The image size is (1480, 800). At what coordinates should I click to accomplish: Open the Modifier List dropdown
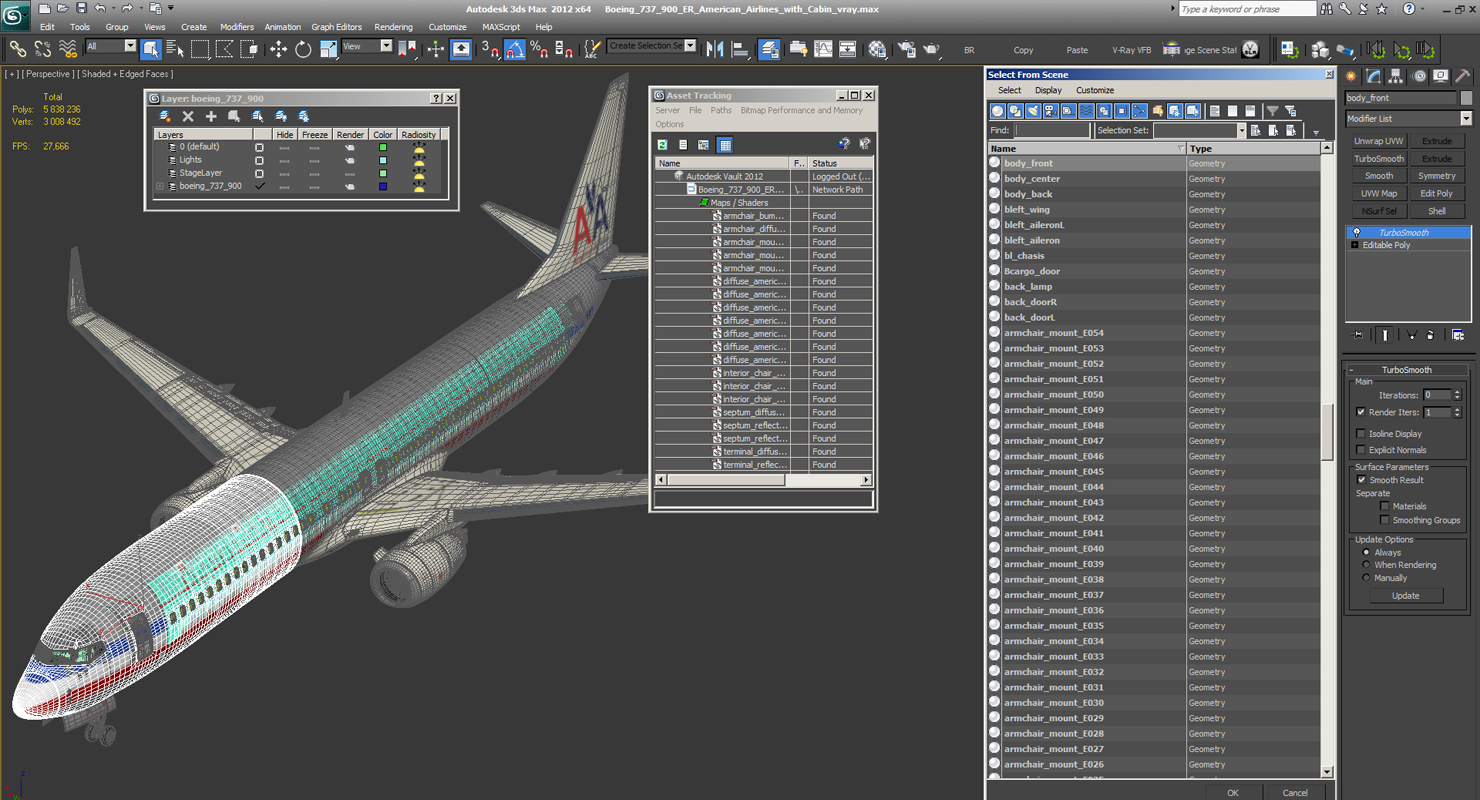click(1408, 118)
